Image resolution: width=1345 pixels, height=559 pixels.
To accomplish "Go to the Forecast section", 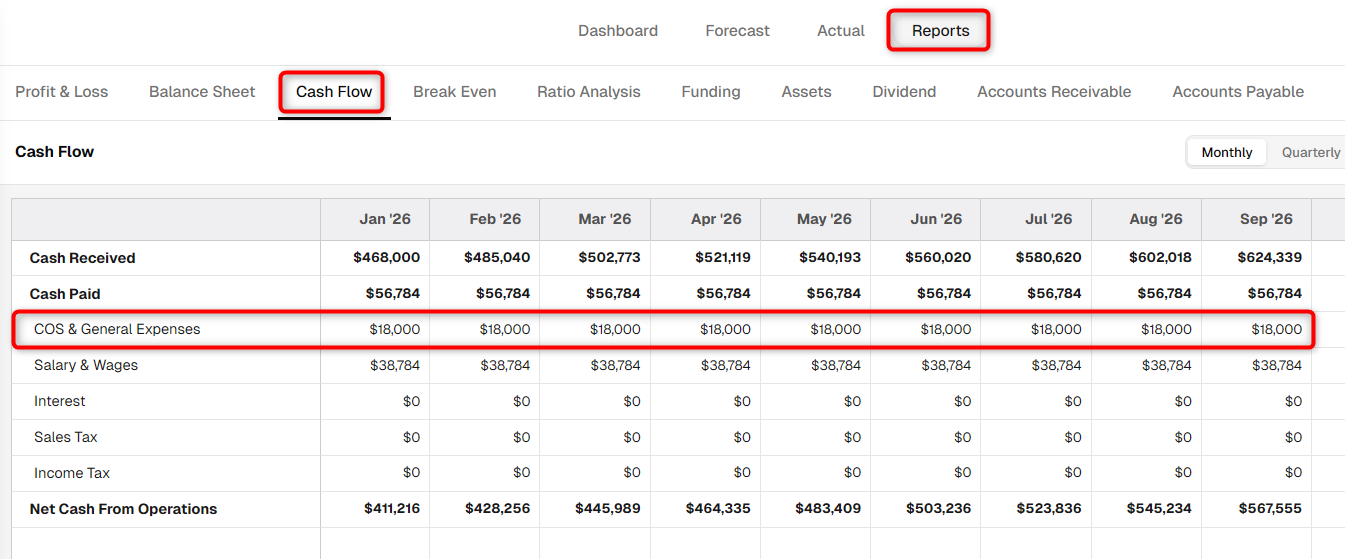I will pyautogui.click(x=737, y=31).
